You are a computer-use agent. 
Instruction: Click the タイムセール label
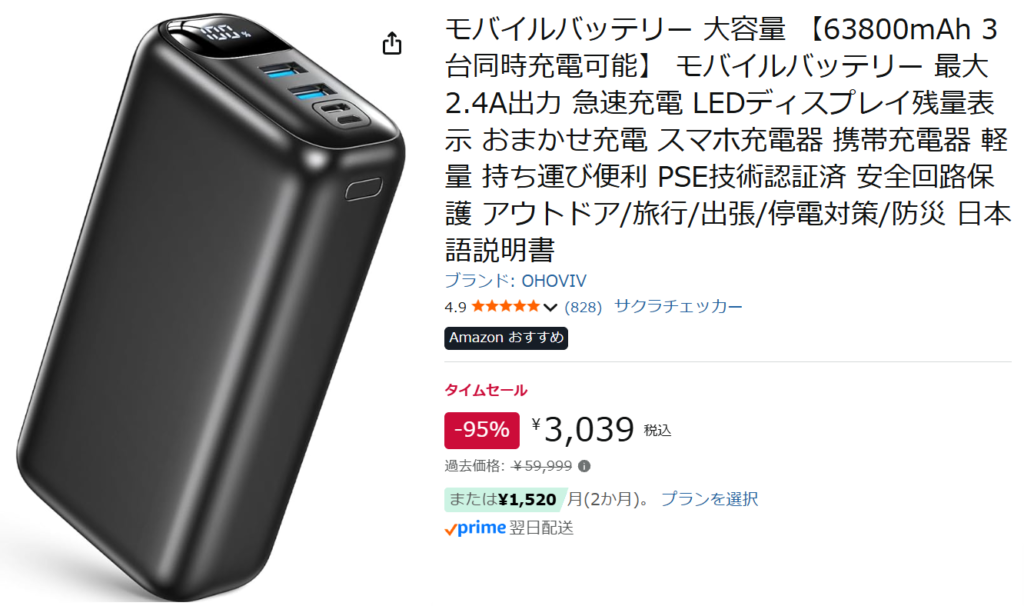click(x=486, y=390)
